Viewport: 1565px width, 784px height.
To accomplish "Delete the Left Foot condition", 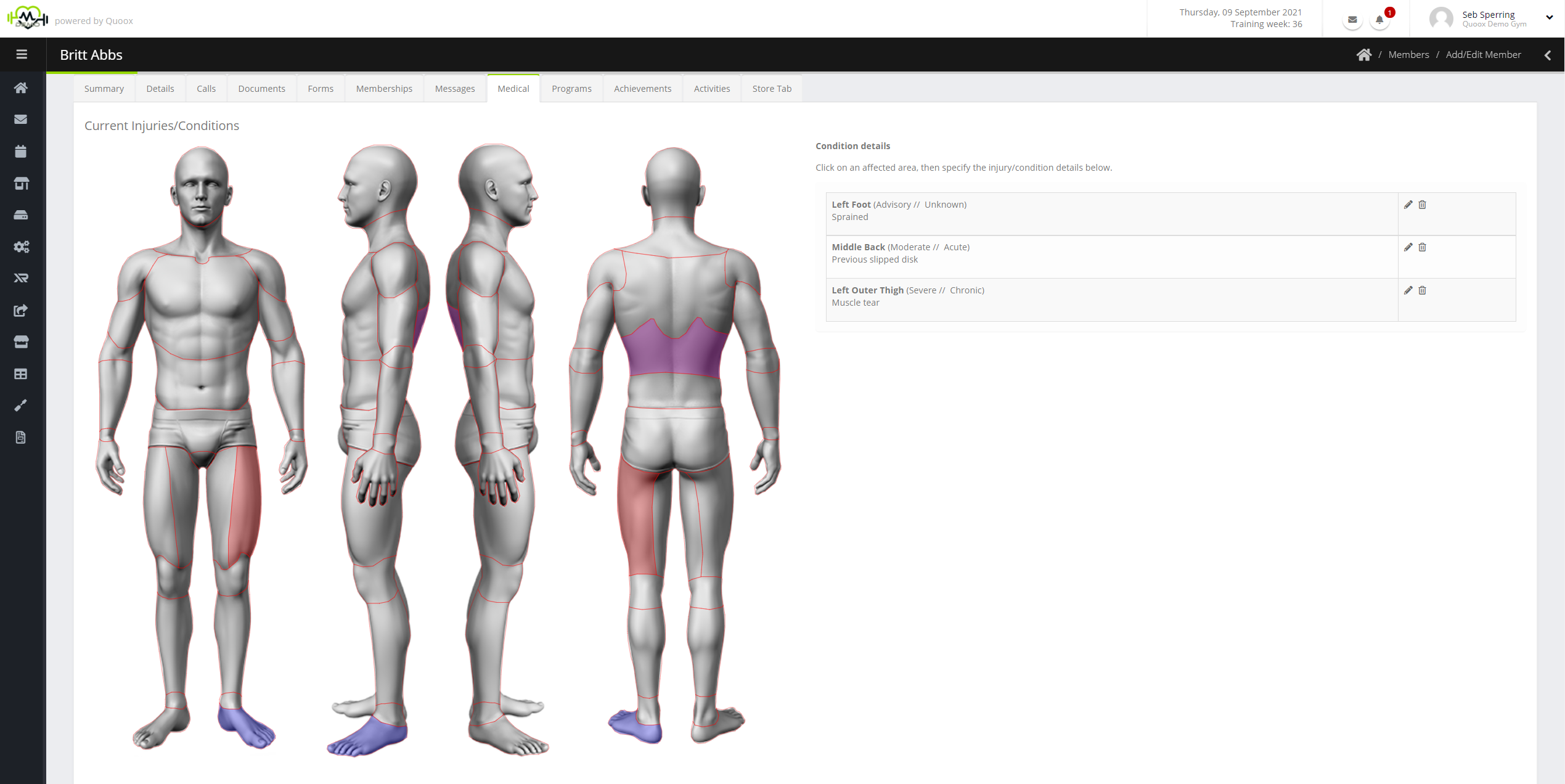I will click(x=1423, y=204).
